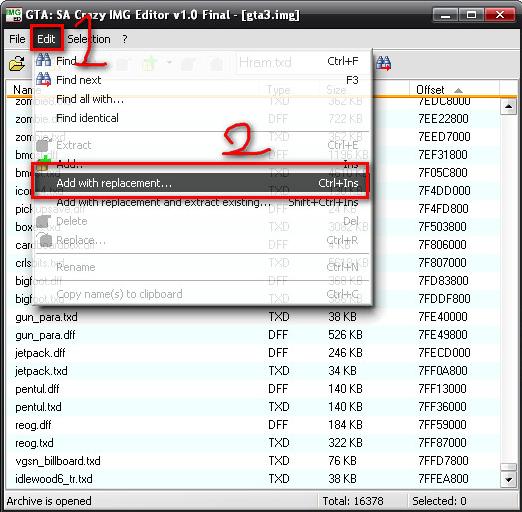Click the scrollbar up arrow
Image resolution: width=522 pixels, height=512 pixels.
click(x=508, y=107)
